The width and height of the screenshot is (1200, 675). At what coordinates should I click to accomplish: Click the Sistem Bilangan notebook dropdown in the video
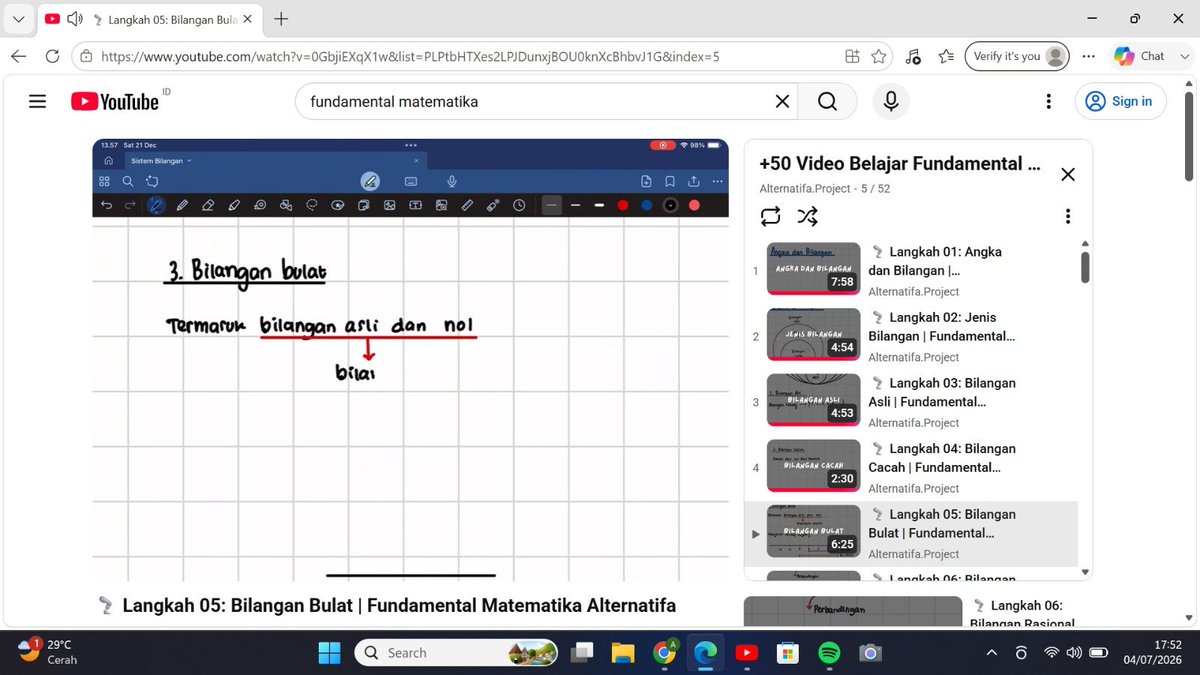point(161,160)
